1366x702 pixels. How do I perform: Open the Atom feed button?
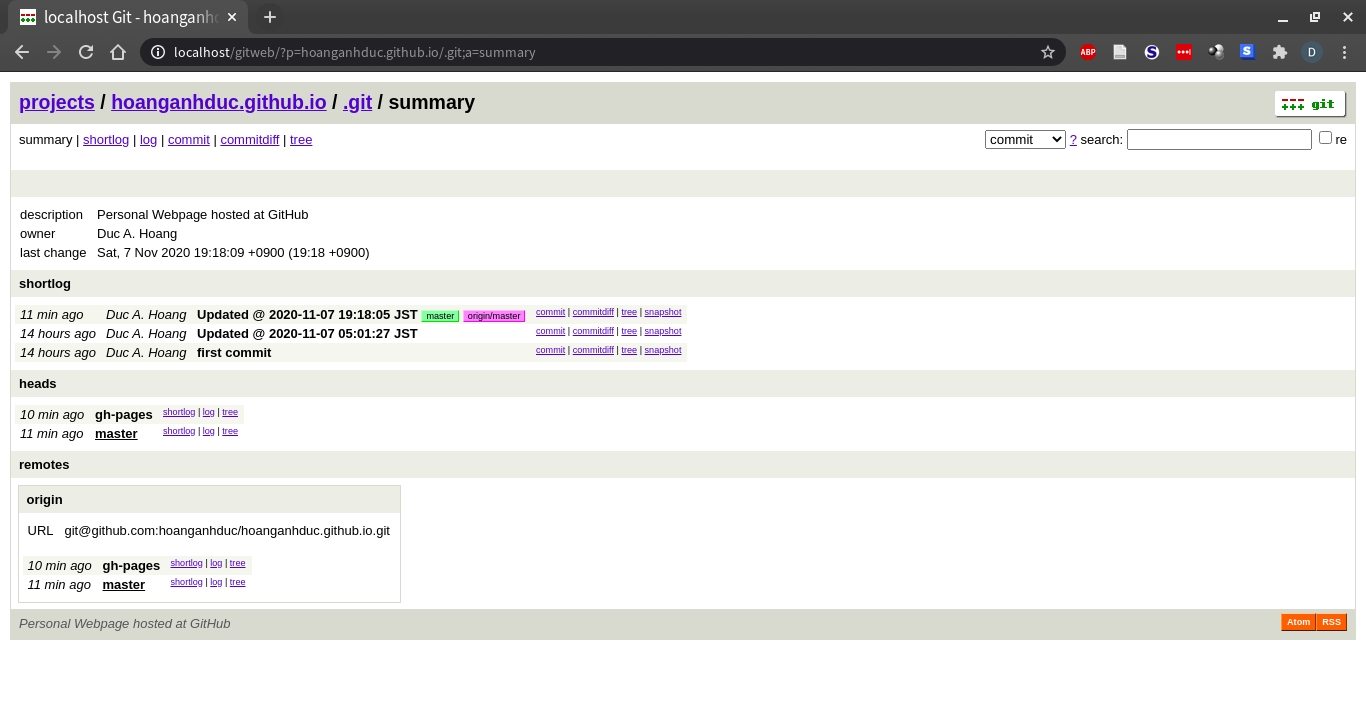pyautogui.click(x=1298, y=622)
